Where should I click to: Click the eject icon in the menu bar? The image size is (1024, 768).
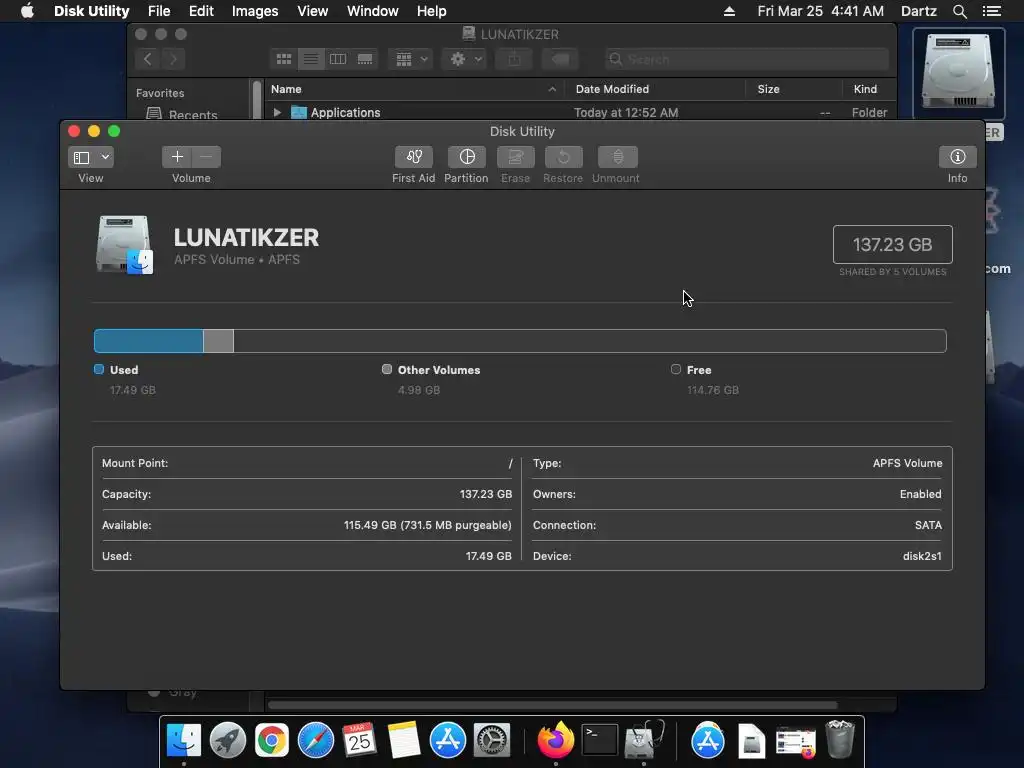point(729,11)
